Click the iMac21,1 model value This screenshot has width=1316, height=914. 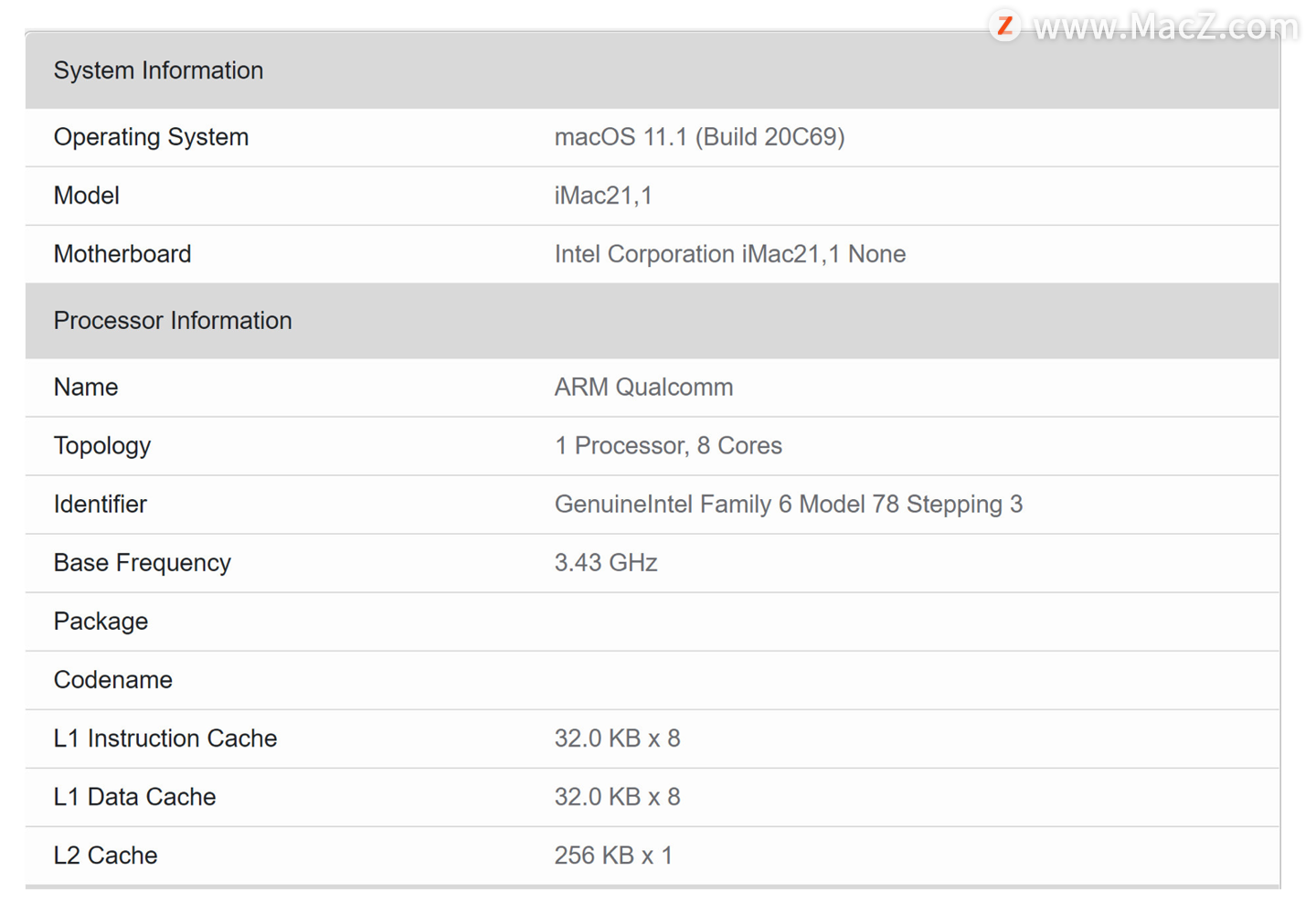[603, 196]
